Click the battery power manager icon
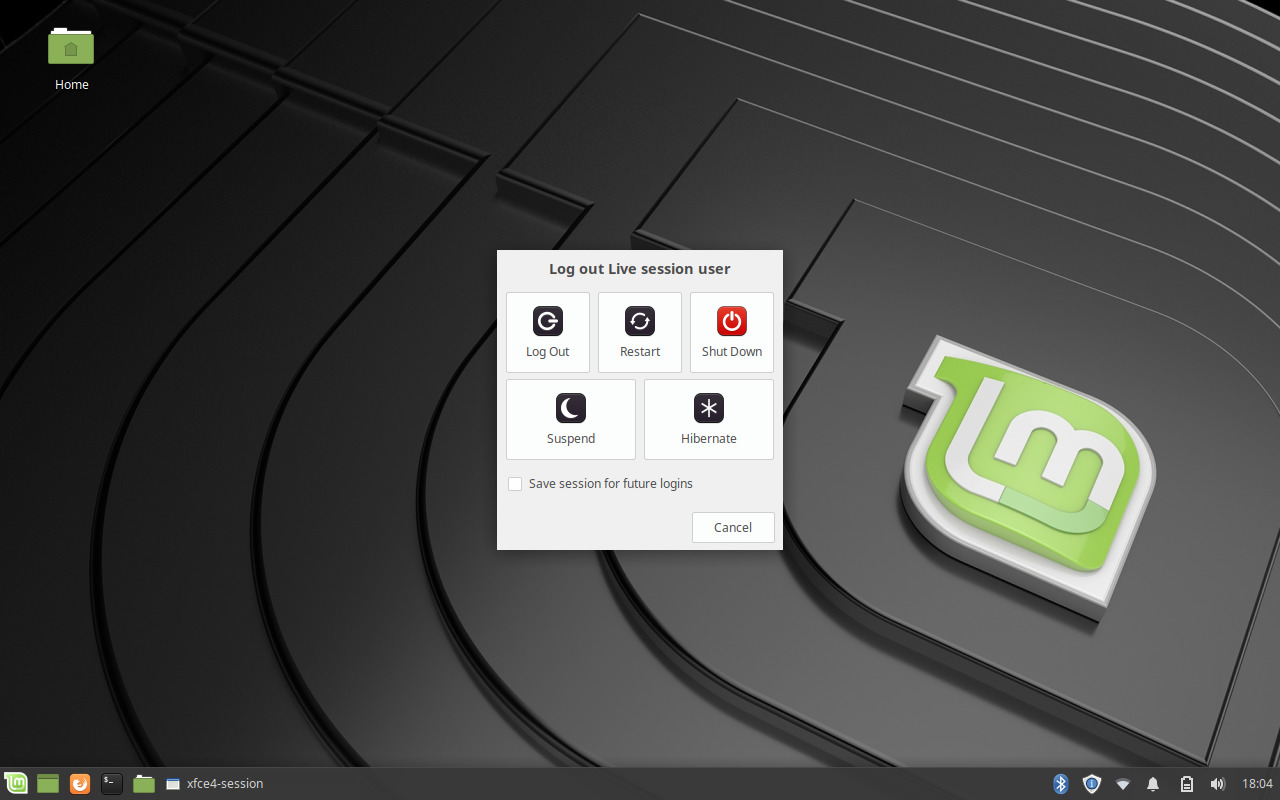 [x=1186, y=784]
